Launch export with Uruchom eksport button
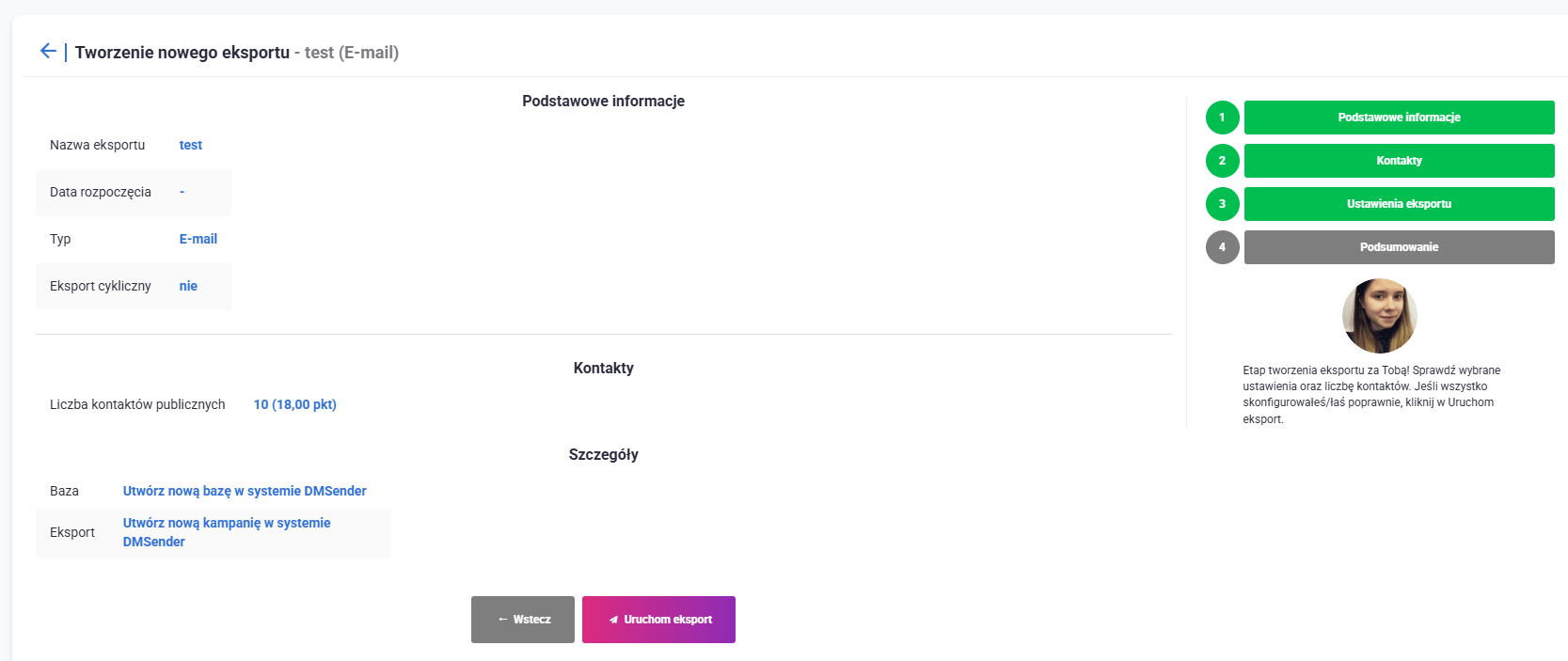 pyautogui.click(x=658, y=620)
